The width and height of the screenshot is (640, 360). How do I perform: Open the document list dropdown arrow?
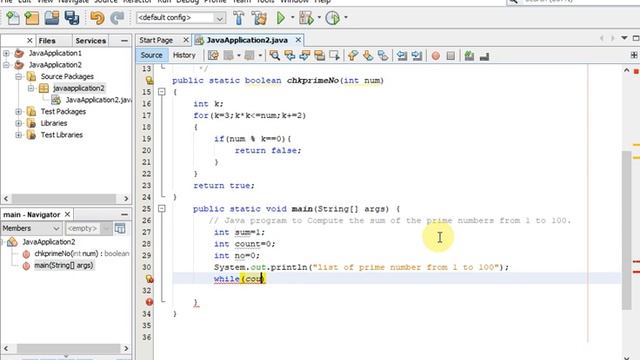(x=624, y=38)
